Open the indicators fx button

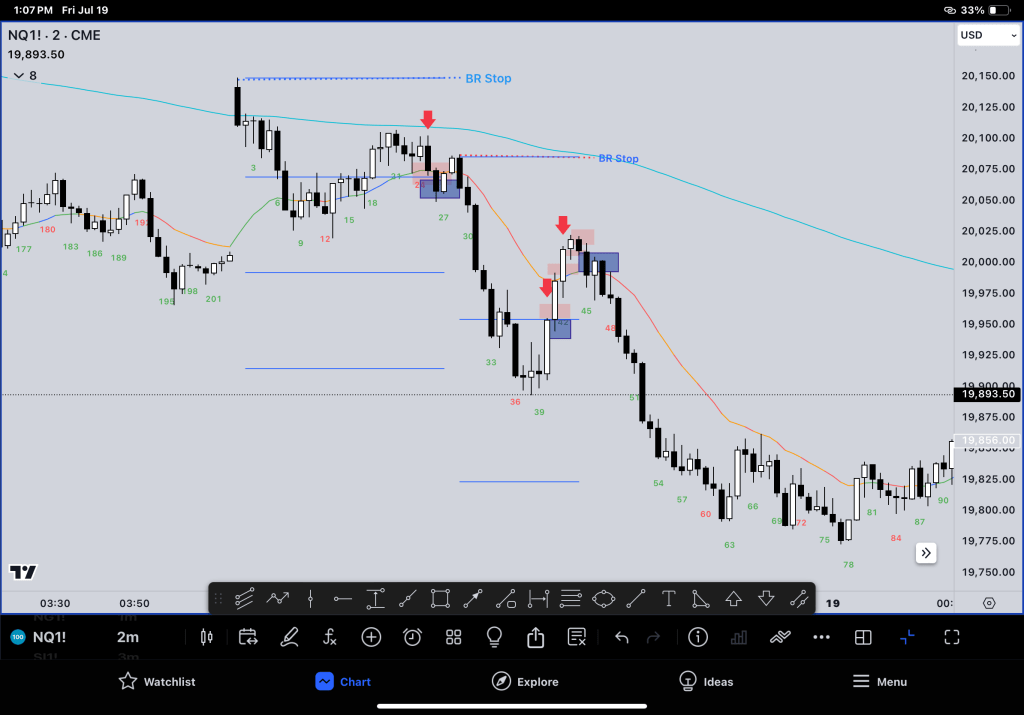click(330, 637)
